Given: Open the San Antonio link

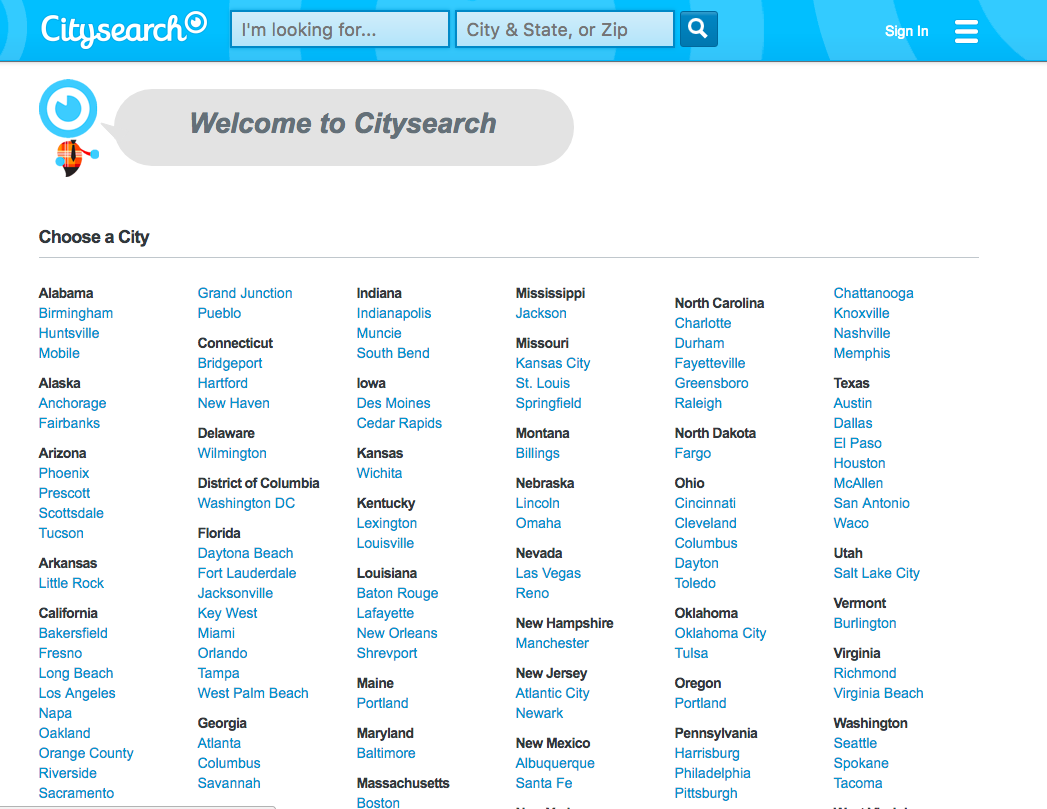Looking at the screenshot, I should pos(871,503).
